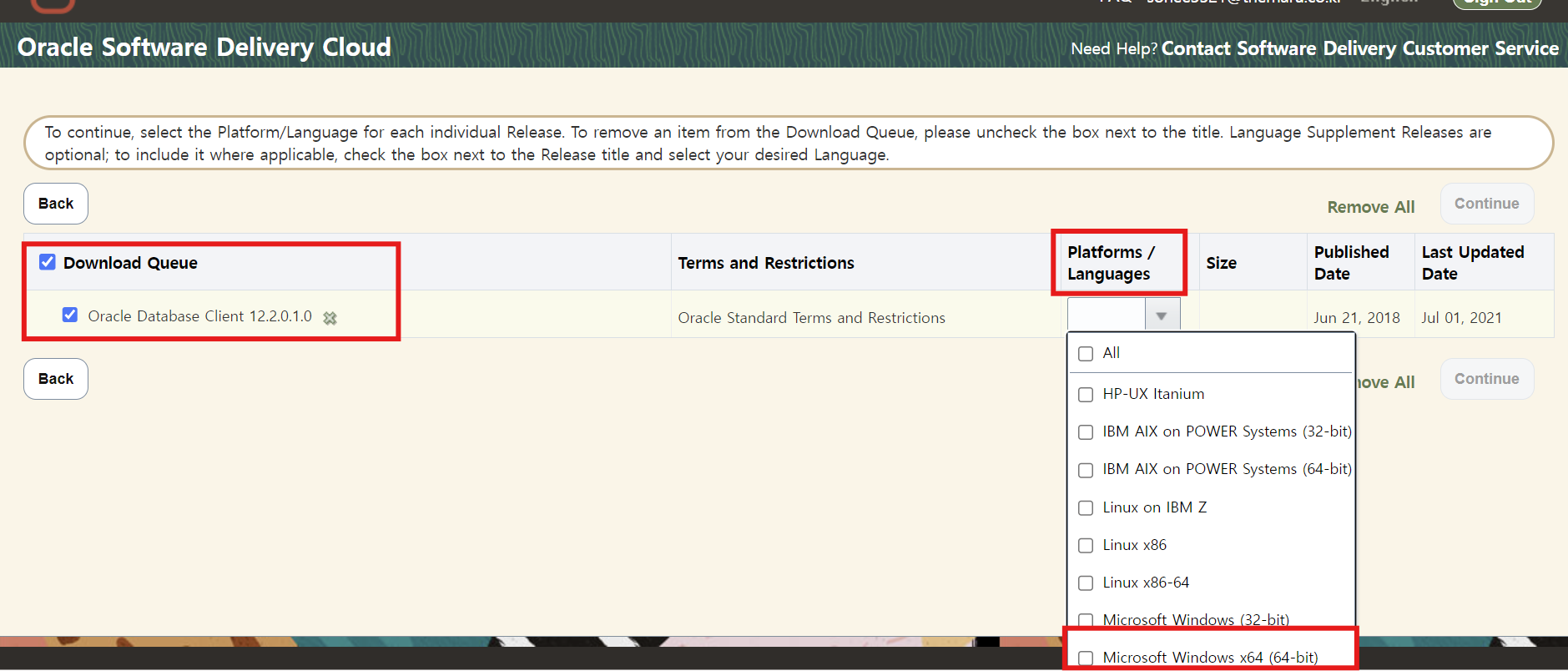The height and width of the screenshot is (671, 1568).
Task: Select Microsoft Windows (32-bit) platform
Action: [1086, 620]
